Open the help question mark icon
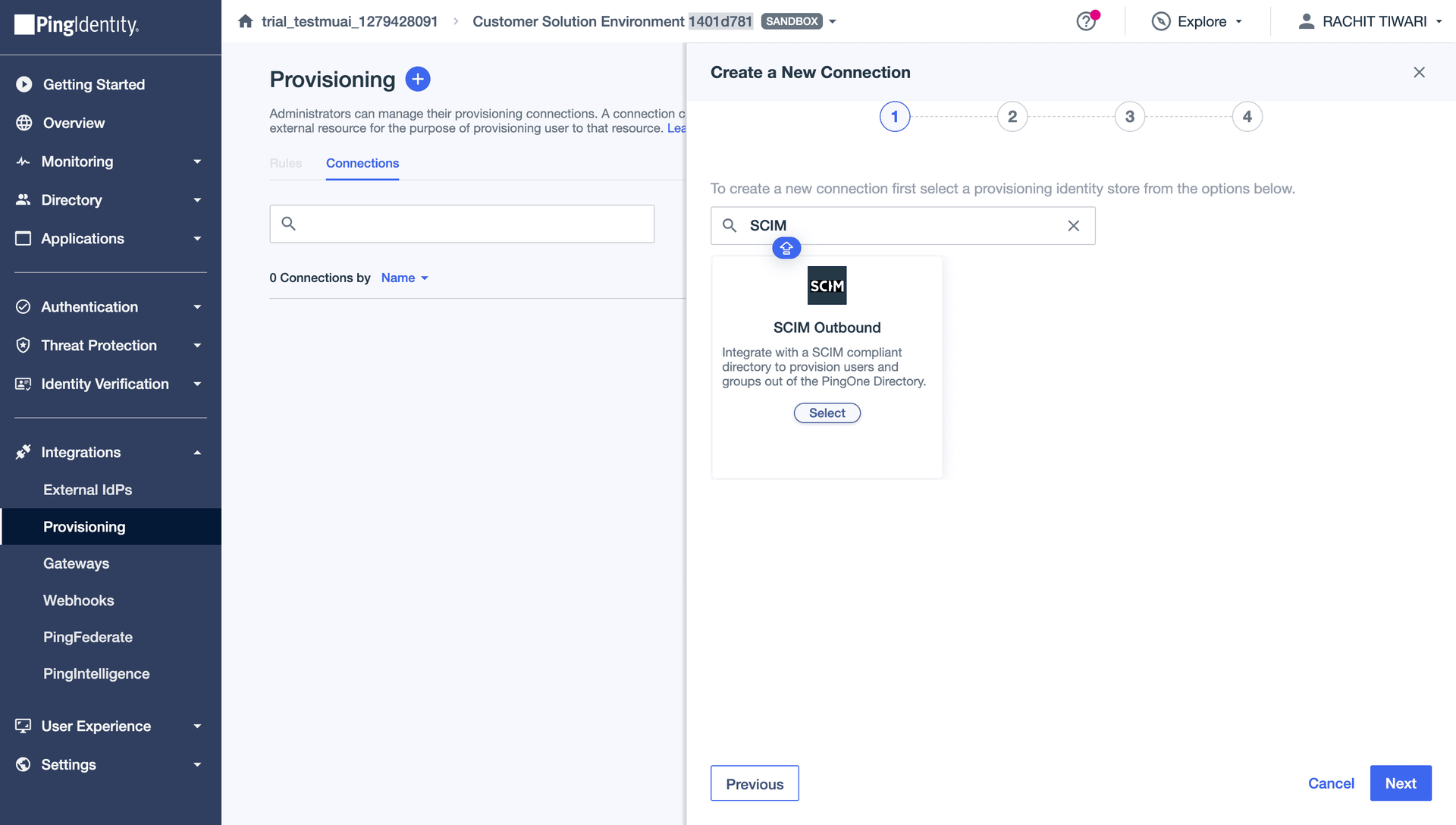Image resolution: width=1456 pixels, height=825 pixels. pos(1086,21)
